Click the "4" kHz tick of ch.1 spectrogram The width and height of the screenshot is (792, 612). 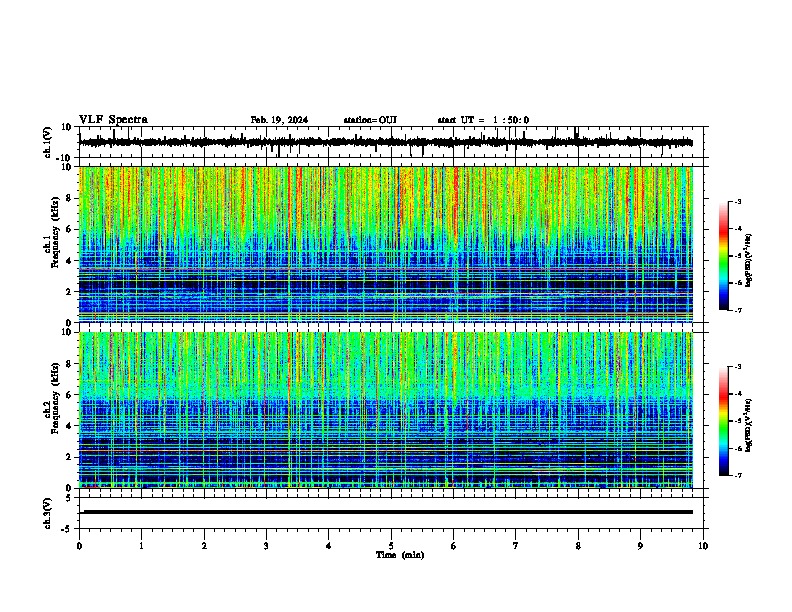(x=70, y=261)
